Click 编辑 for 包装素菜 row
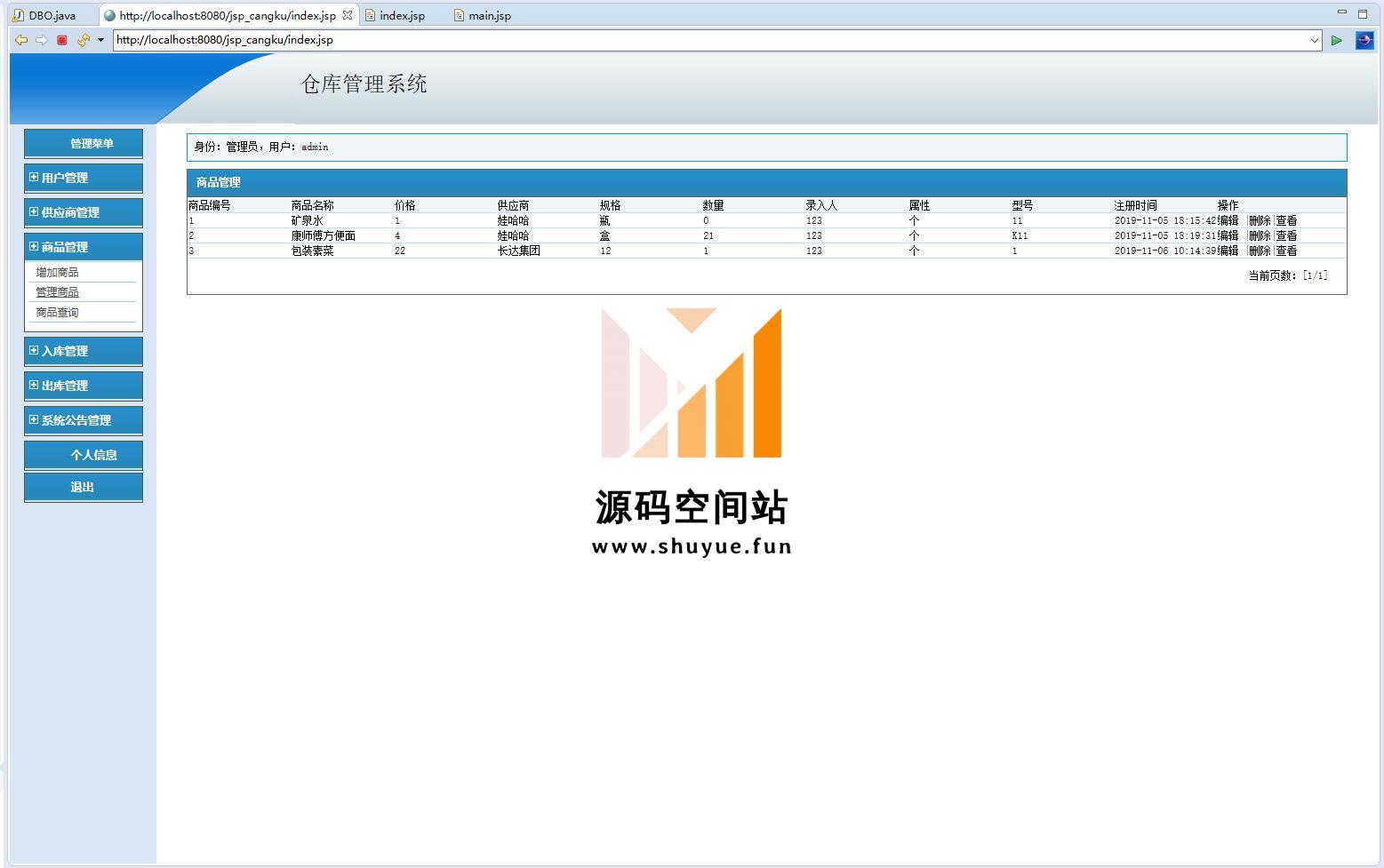The width and height of the screenshot is (1384, 868). coord(1228,251)
